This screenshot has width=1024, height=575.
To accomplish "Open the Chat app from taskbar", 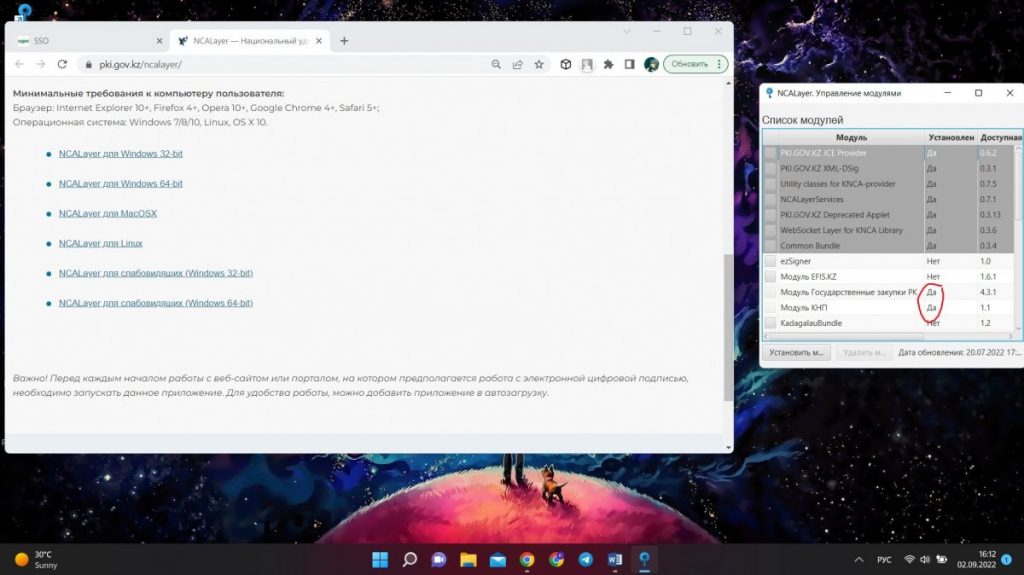I will pyautogui.click(x=438, y=559).
